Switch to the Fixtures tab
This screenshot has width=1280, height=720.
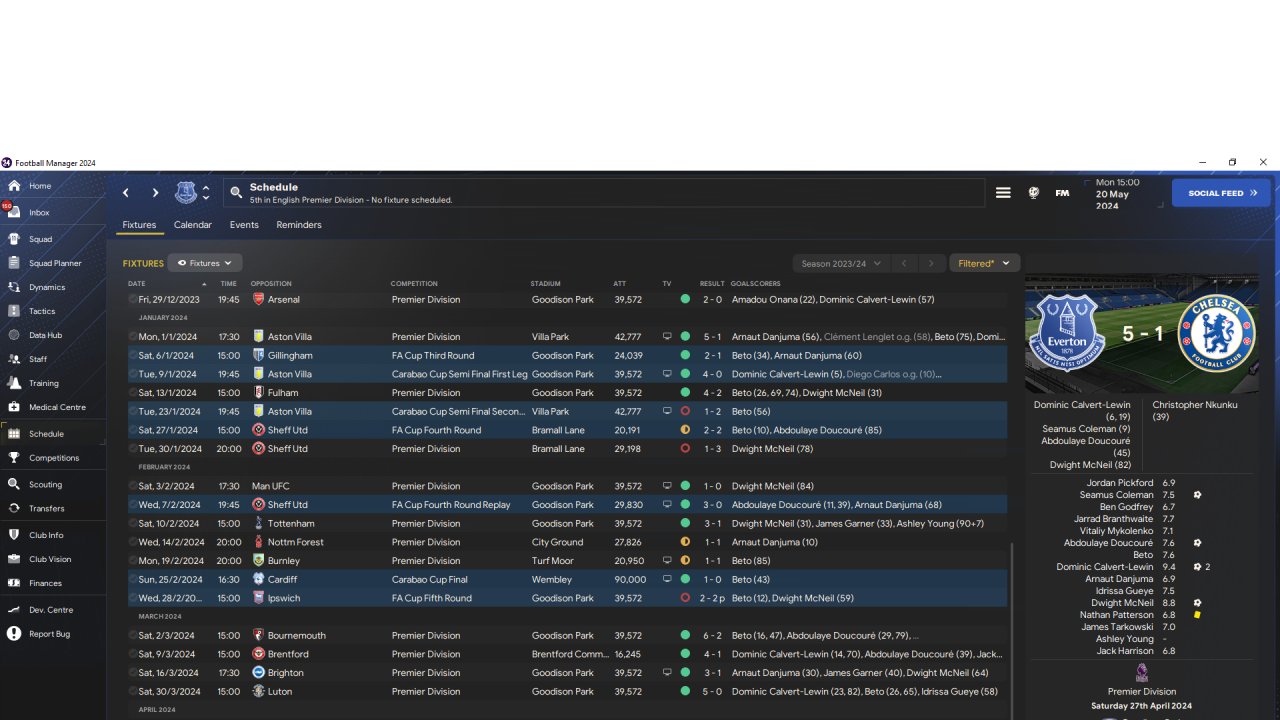139,225
